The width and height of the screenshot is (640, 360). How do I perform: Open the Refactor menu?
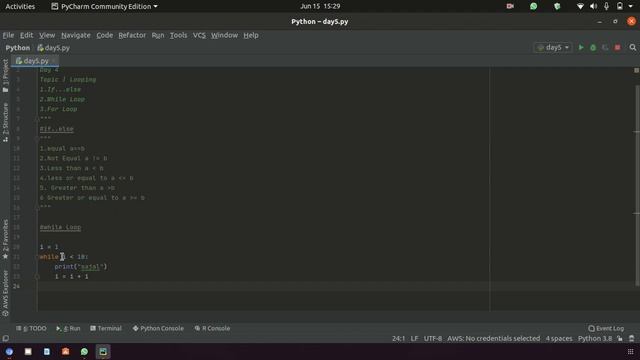132,35
